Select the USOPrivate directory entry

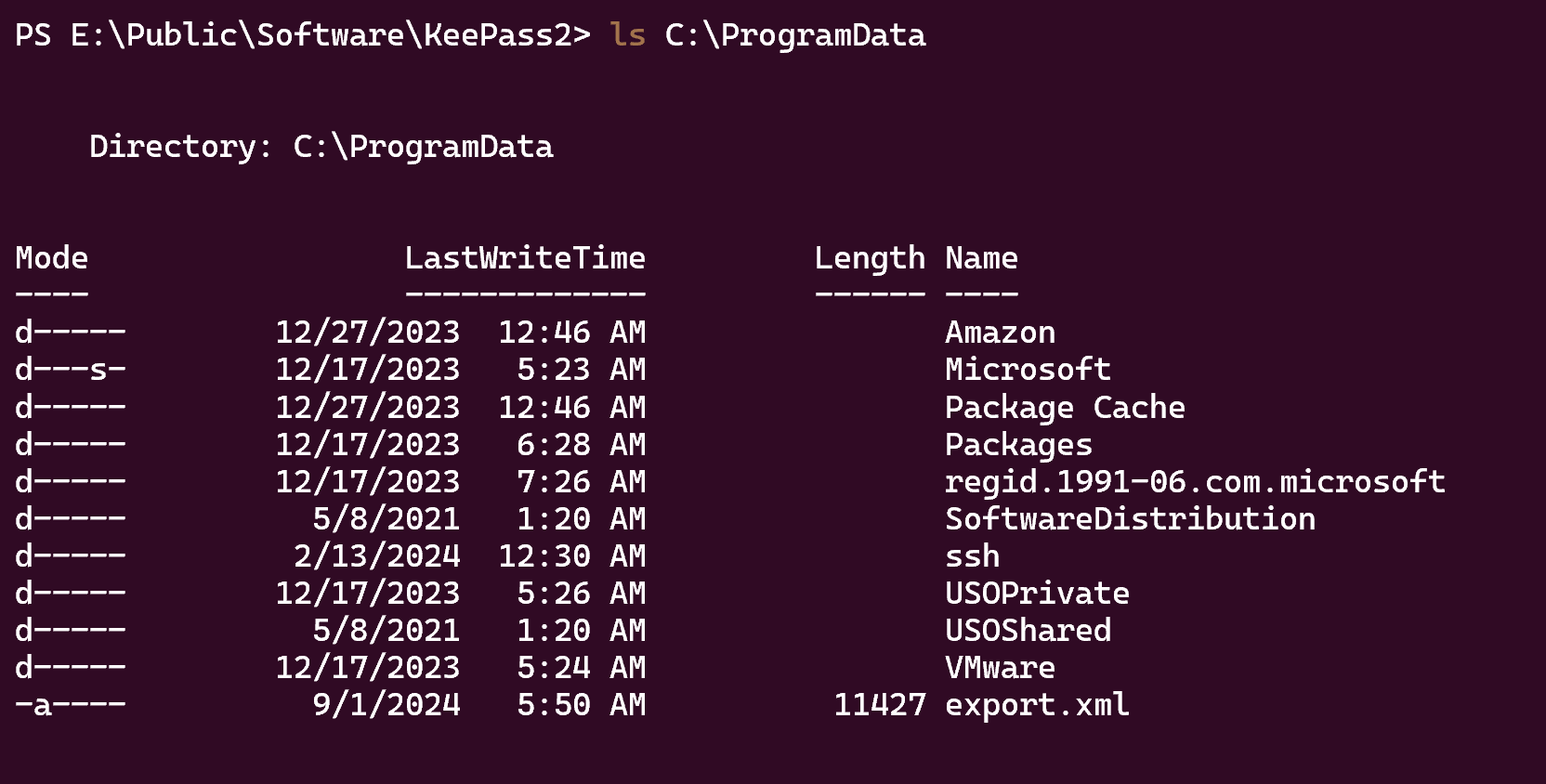coord(1037,594)
